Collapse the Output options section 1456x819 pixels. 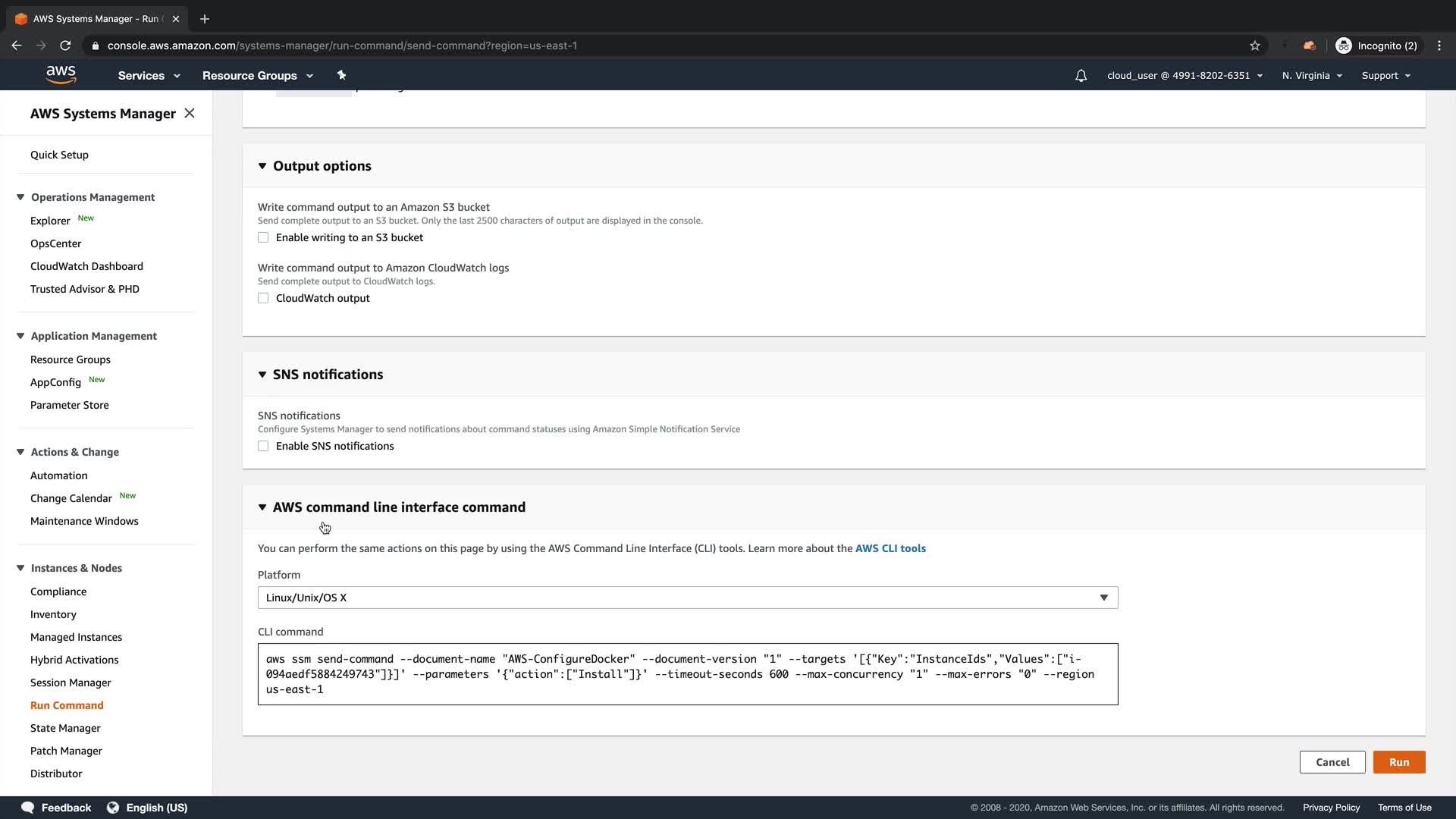point(262,166)
